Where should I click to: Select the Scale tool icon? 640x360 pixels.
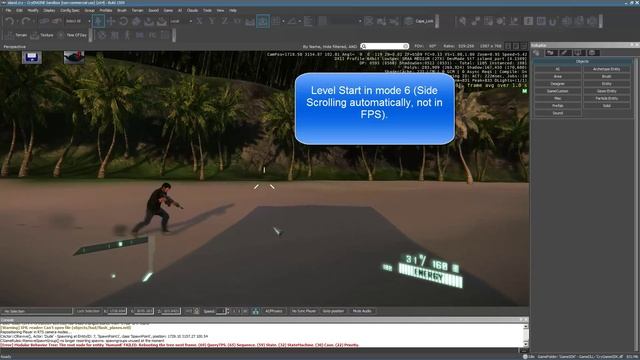click(x=136, y=21)
